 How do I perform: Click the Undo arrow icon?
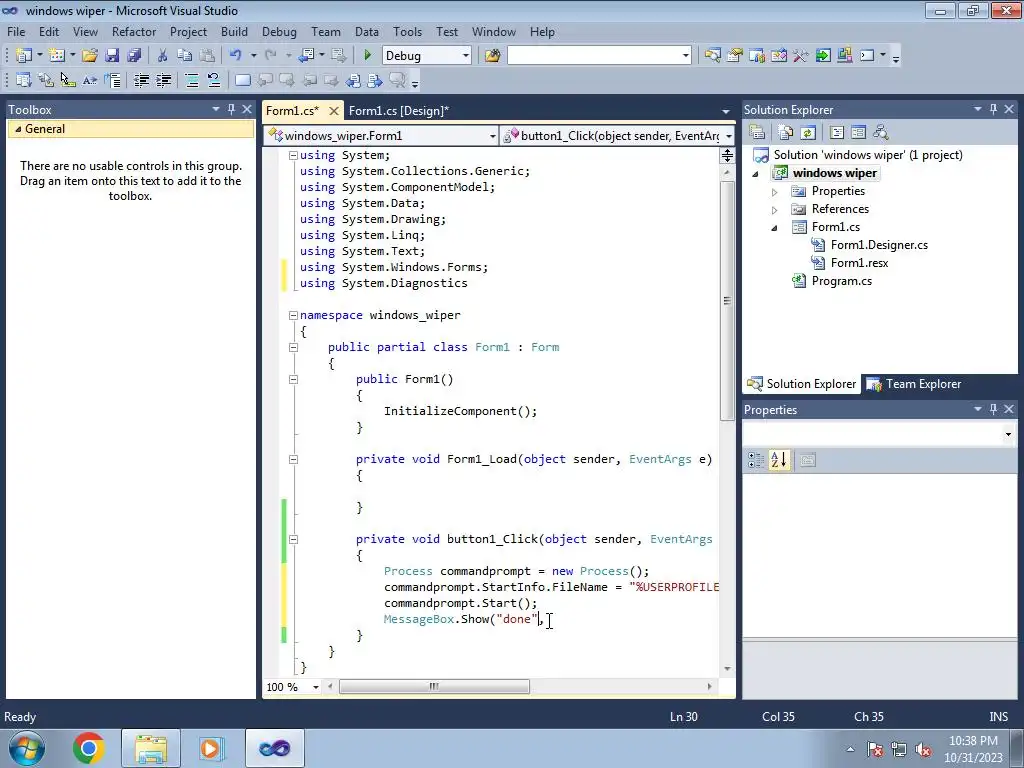point(236,56)
